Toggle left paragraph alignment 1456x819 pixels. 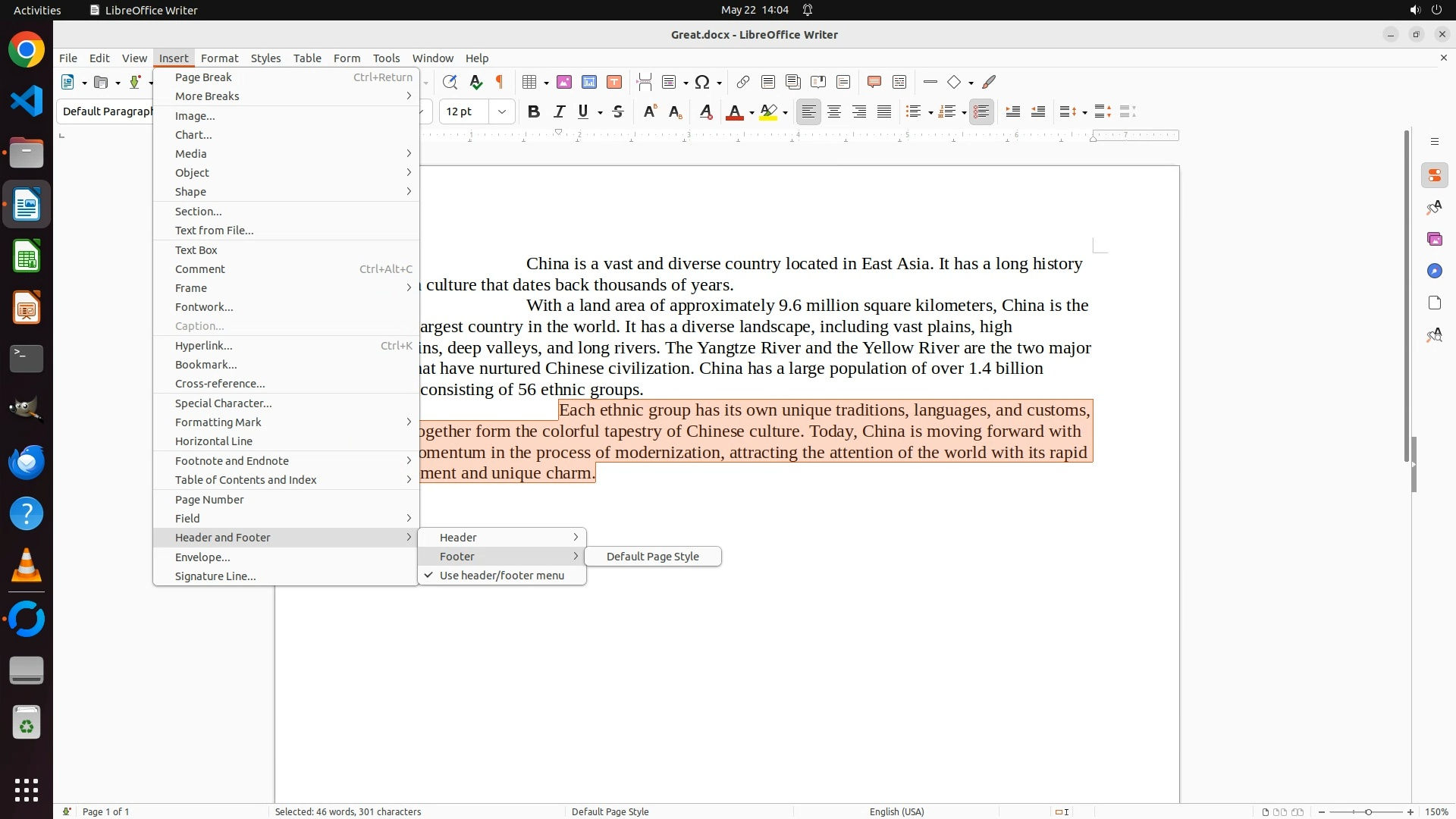(x=809, y=112)
